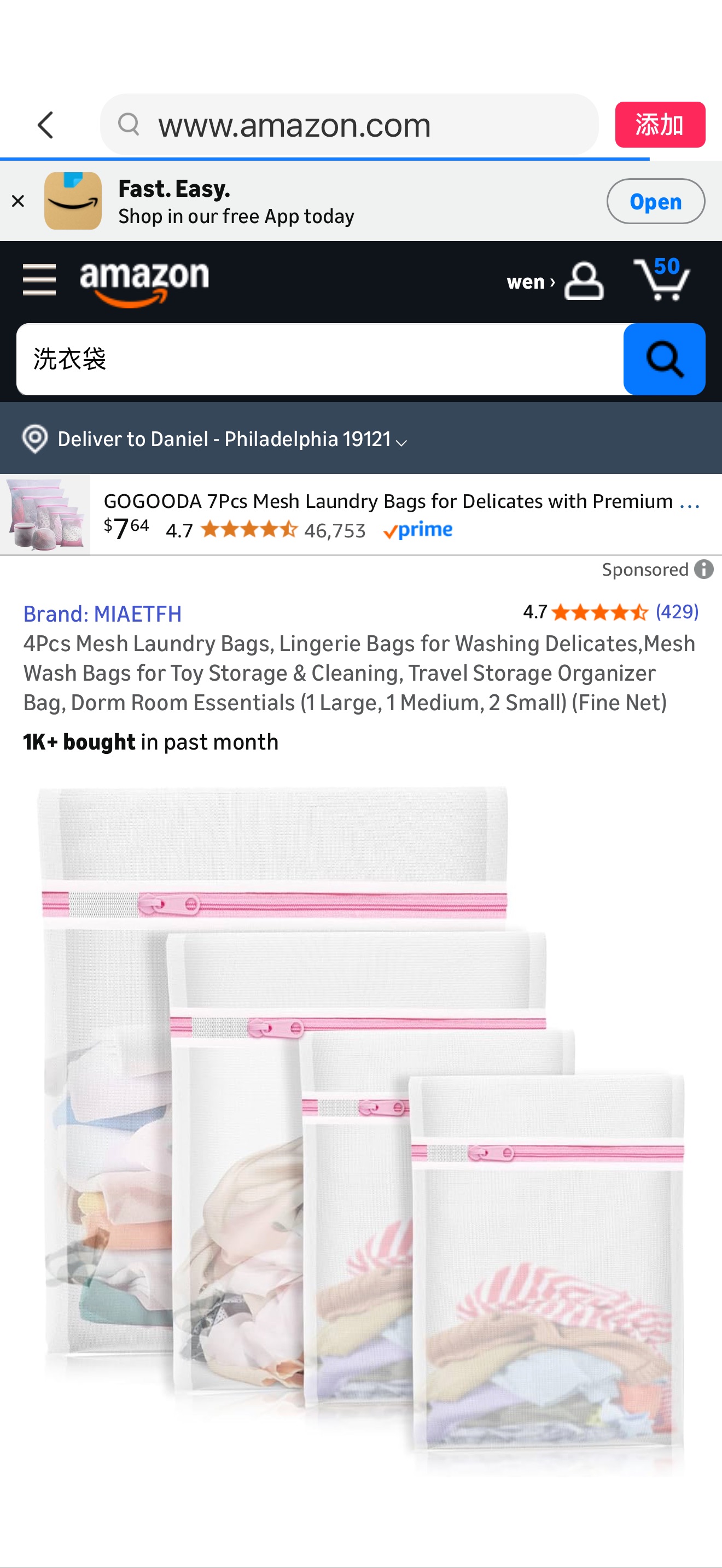The width and height of the screenshot is (722, 1568).
Task: Open the hamburger navigation menu
Action: coord(39,280)
